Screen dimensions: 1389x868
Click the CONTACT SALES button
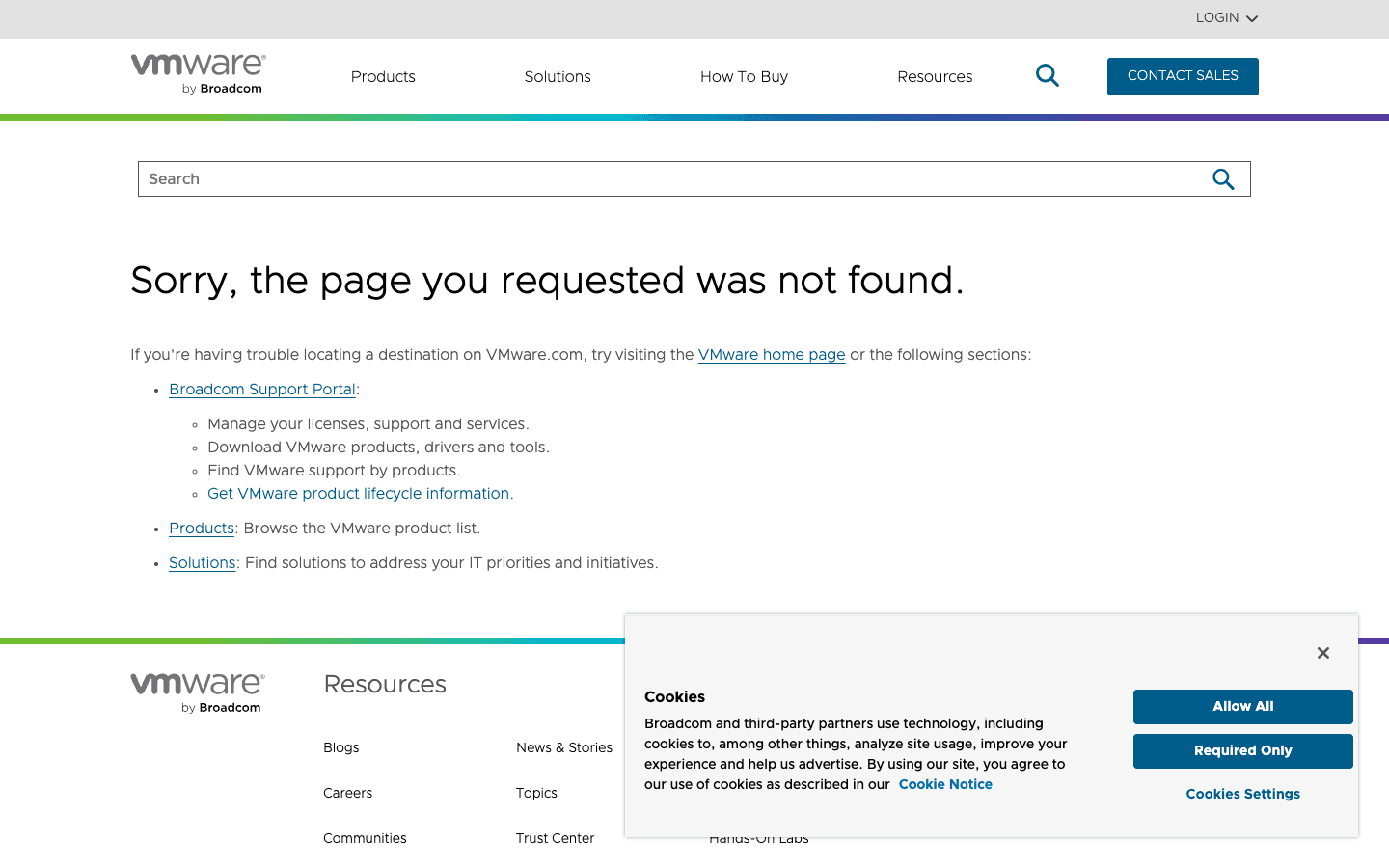point(1183,76)
